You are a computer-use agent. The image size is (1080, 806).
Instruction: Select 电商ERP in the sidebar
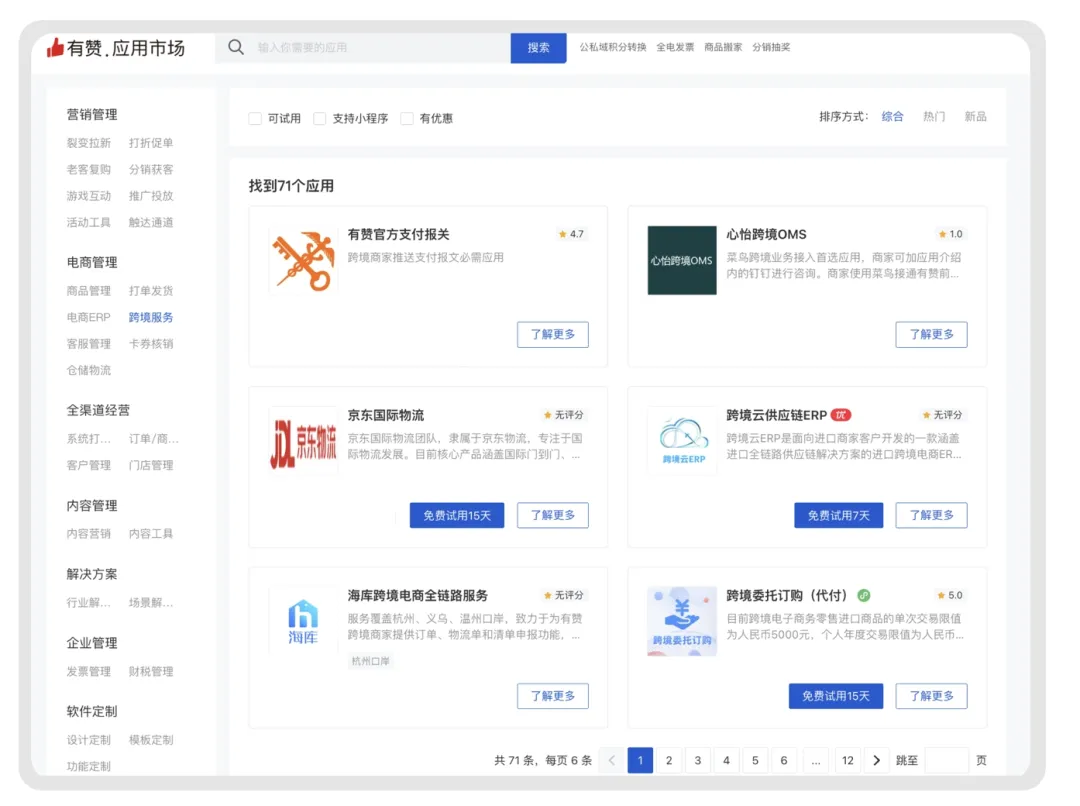click(x=89, y=317)
